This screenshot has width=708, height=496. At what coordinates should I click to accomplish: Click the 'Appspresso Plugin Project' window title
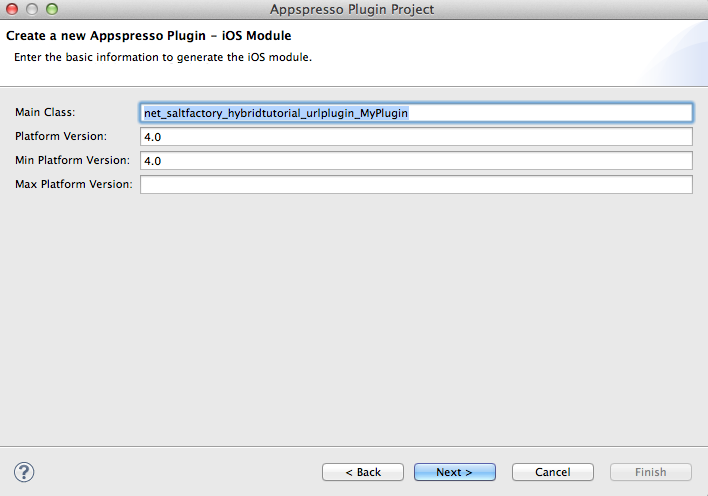(352, 9)
